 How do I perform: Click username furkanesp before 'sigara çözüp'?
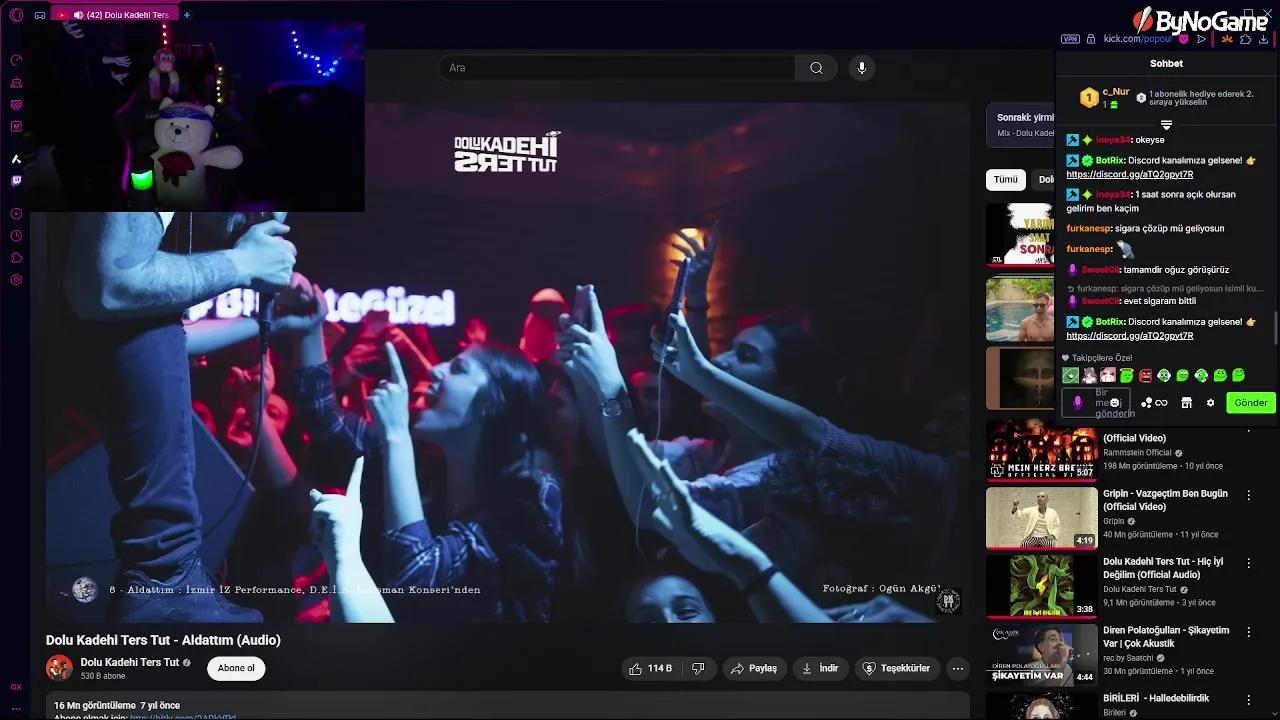point(1089,228)
